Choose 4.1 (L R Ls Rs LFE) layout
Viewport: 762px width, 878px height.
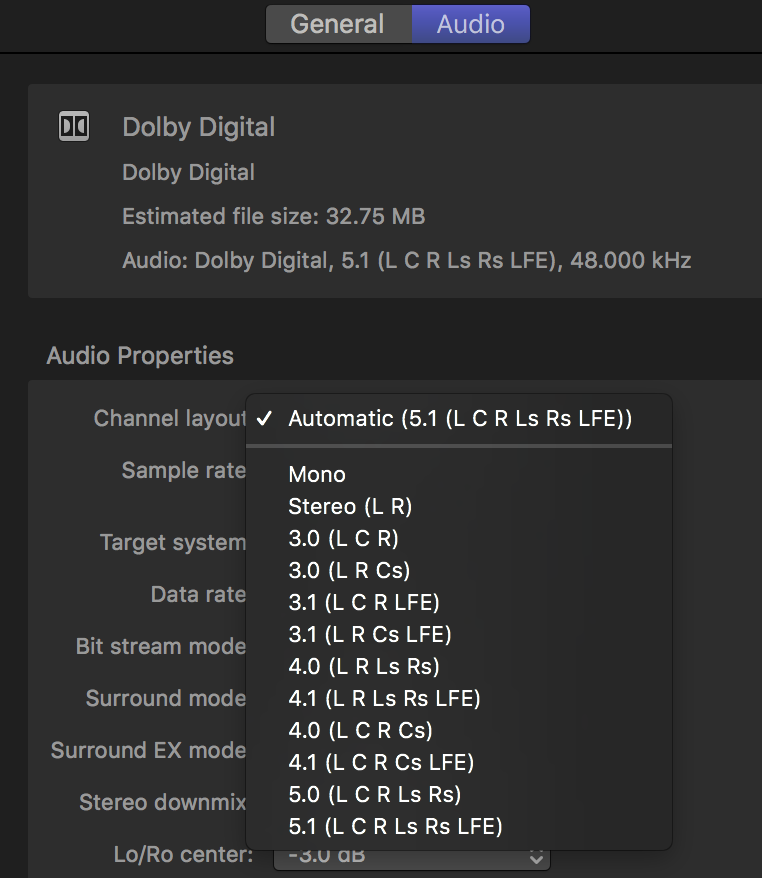(x=384, y=698)
